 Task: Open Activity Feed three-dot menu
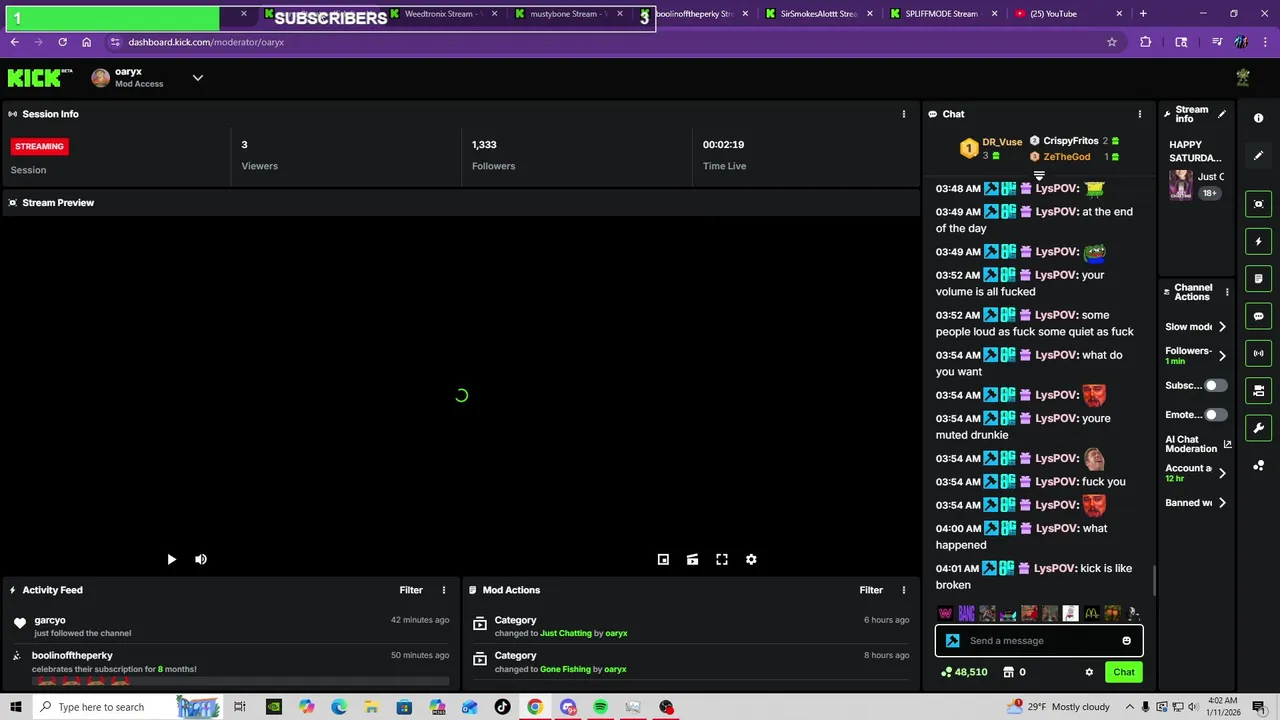point(444,590)
